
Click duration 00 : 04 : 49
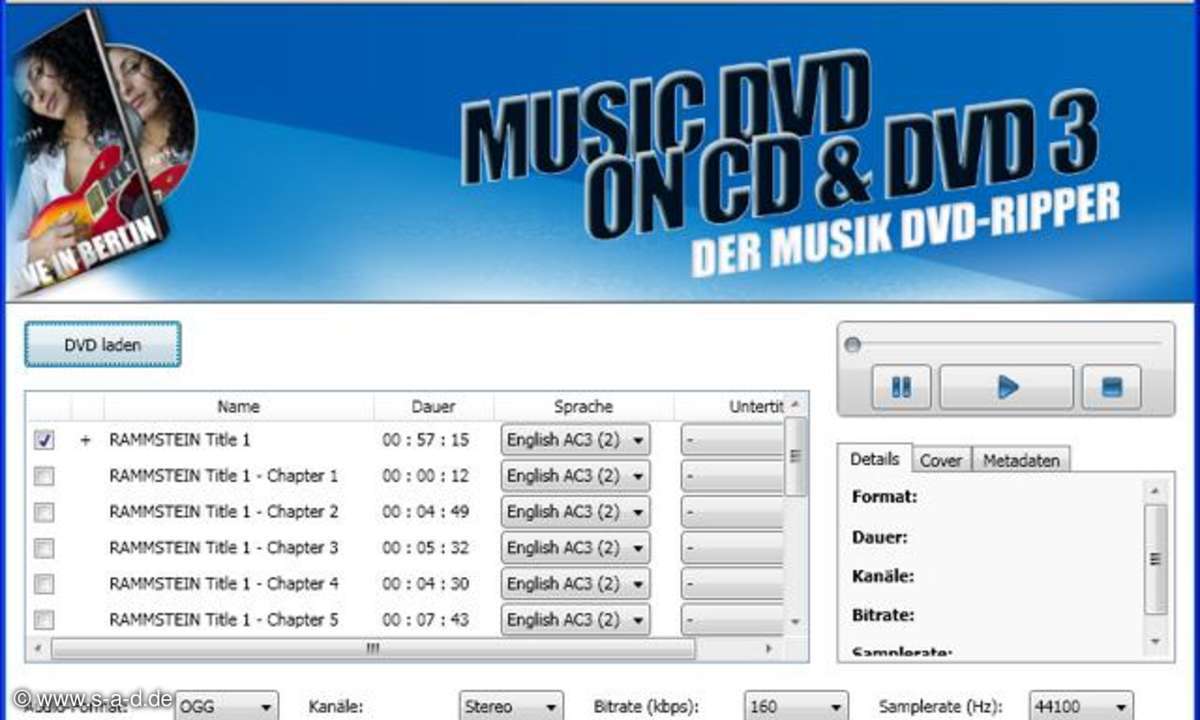[x=425, y=512]
